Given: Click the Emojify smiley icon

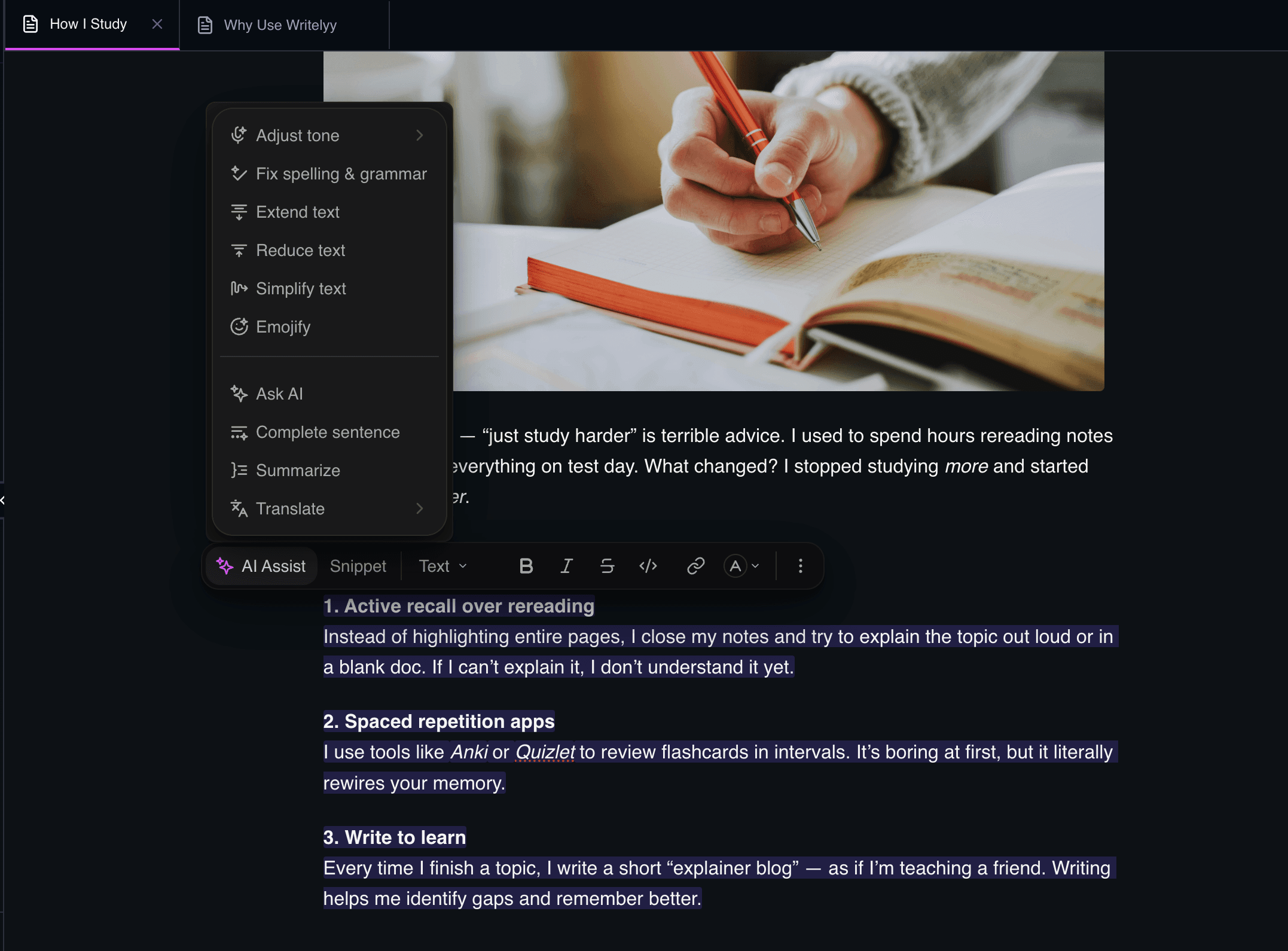Looking at the screenshot, I should (x=239, y=327).
